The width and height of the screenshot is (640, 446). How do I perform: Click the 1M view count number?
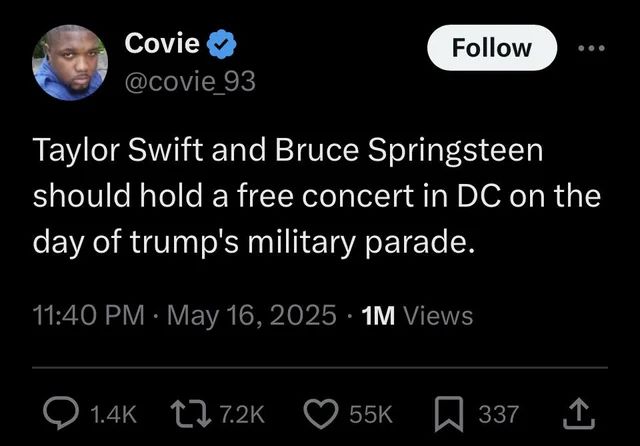379,316
